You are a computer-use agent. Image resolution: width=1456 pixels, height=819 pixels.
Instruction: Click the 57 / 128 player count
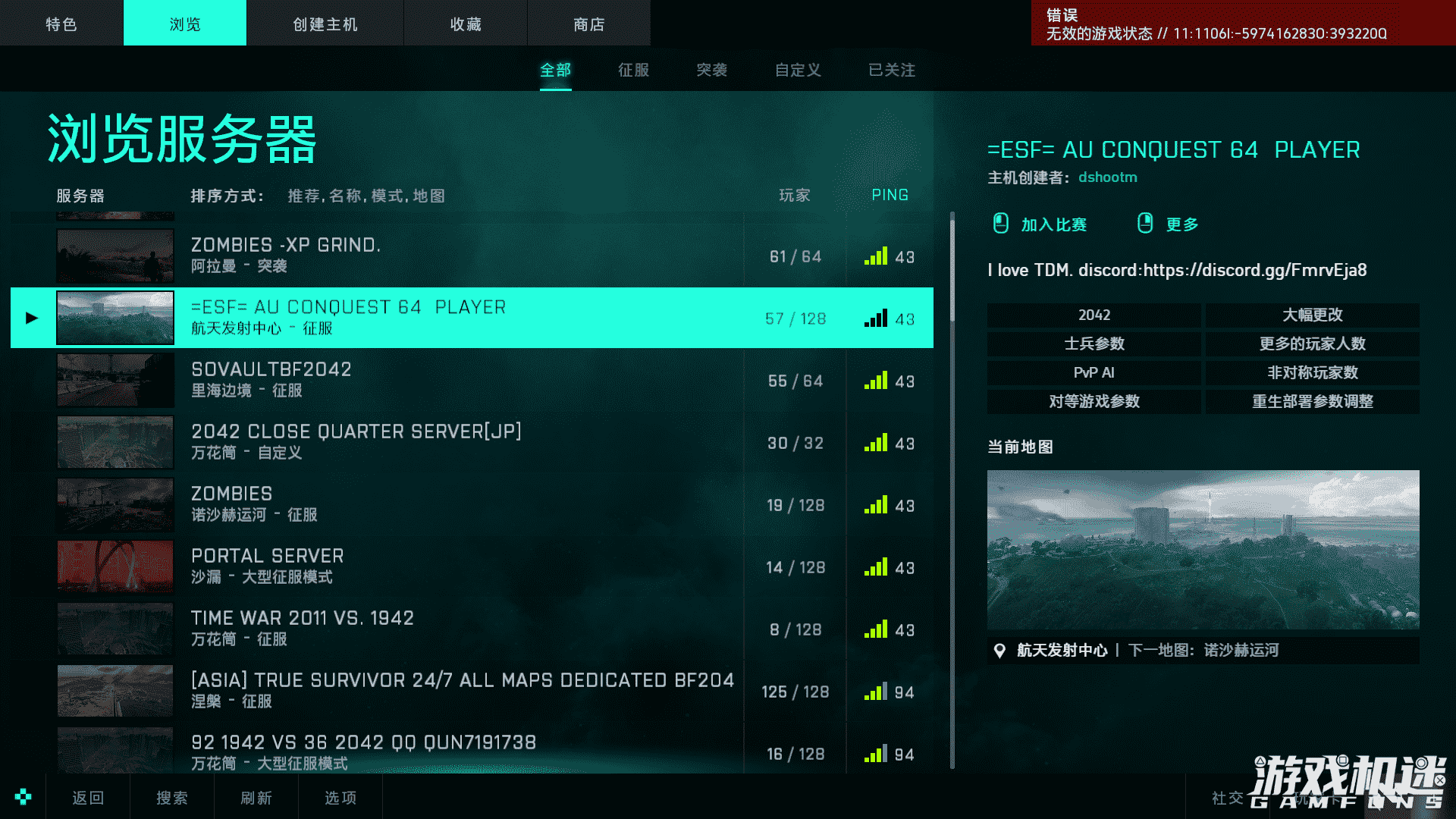tap(795, 318)
